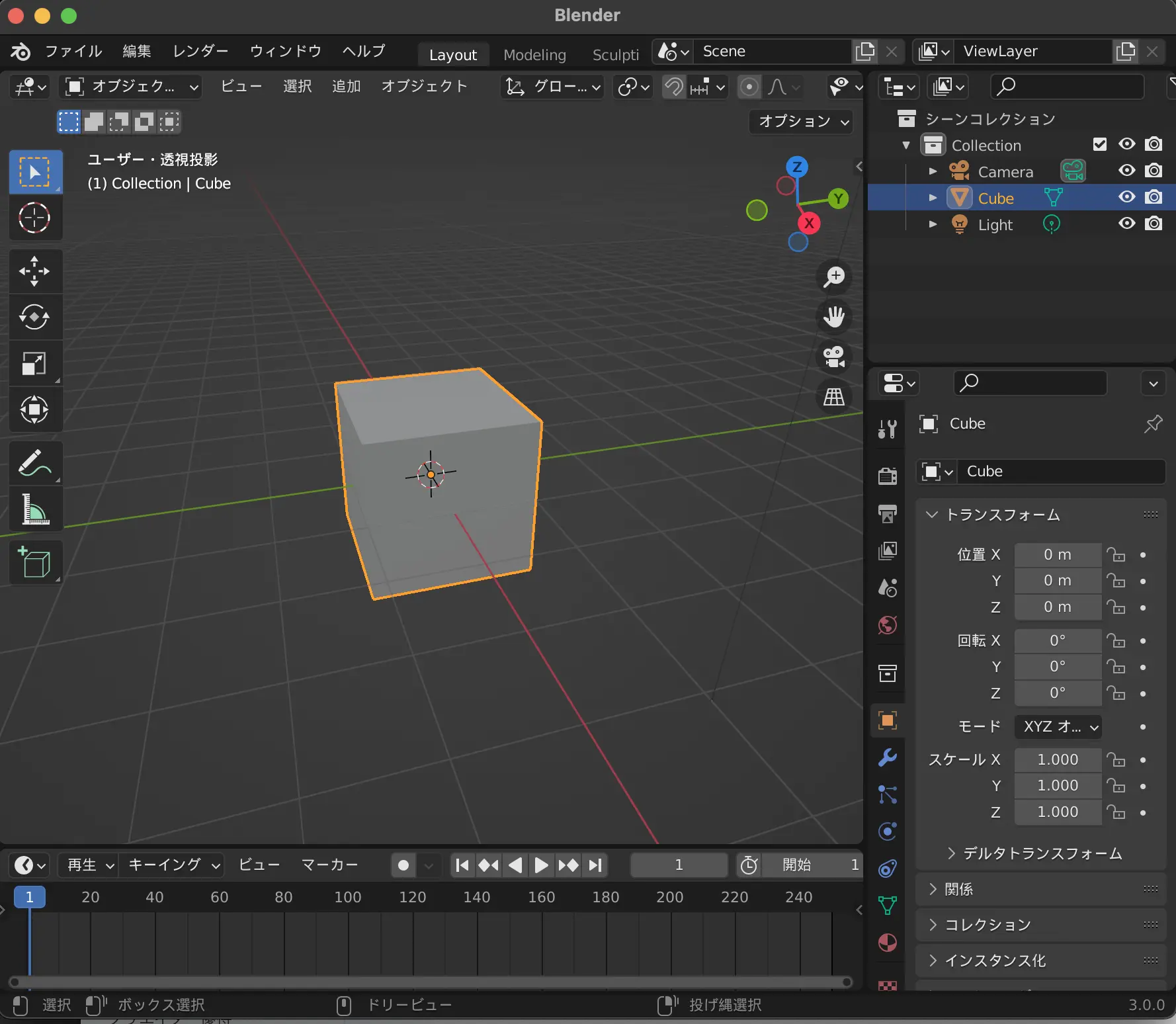Play the animation in reverse

[x=515, y=865]
